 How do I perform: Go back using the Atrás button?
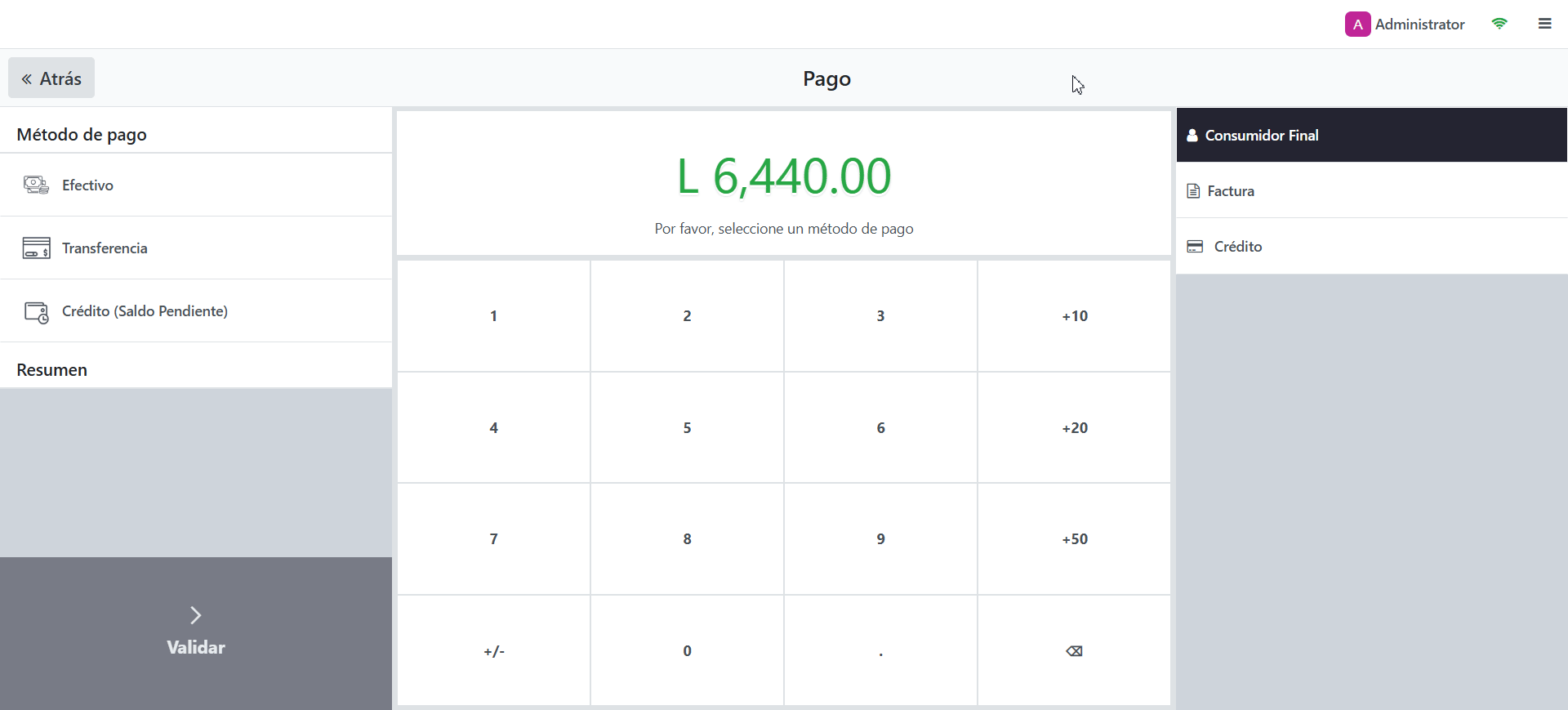[x=51, y=78]
